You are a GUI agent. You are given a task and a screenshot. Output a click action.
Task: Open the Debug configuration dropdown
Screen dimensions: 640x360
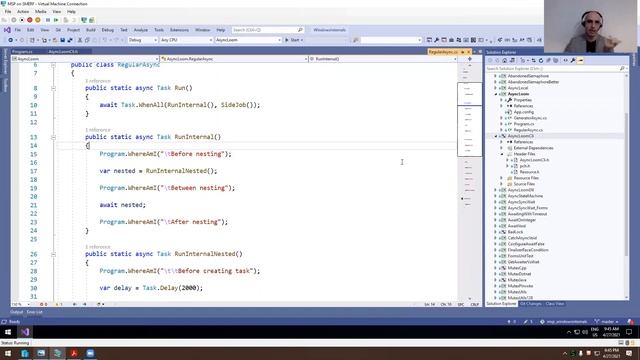click(143, 40)
